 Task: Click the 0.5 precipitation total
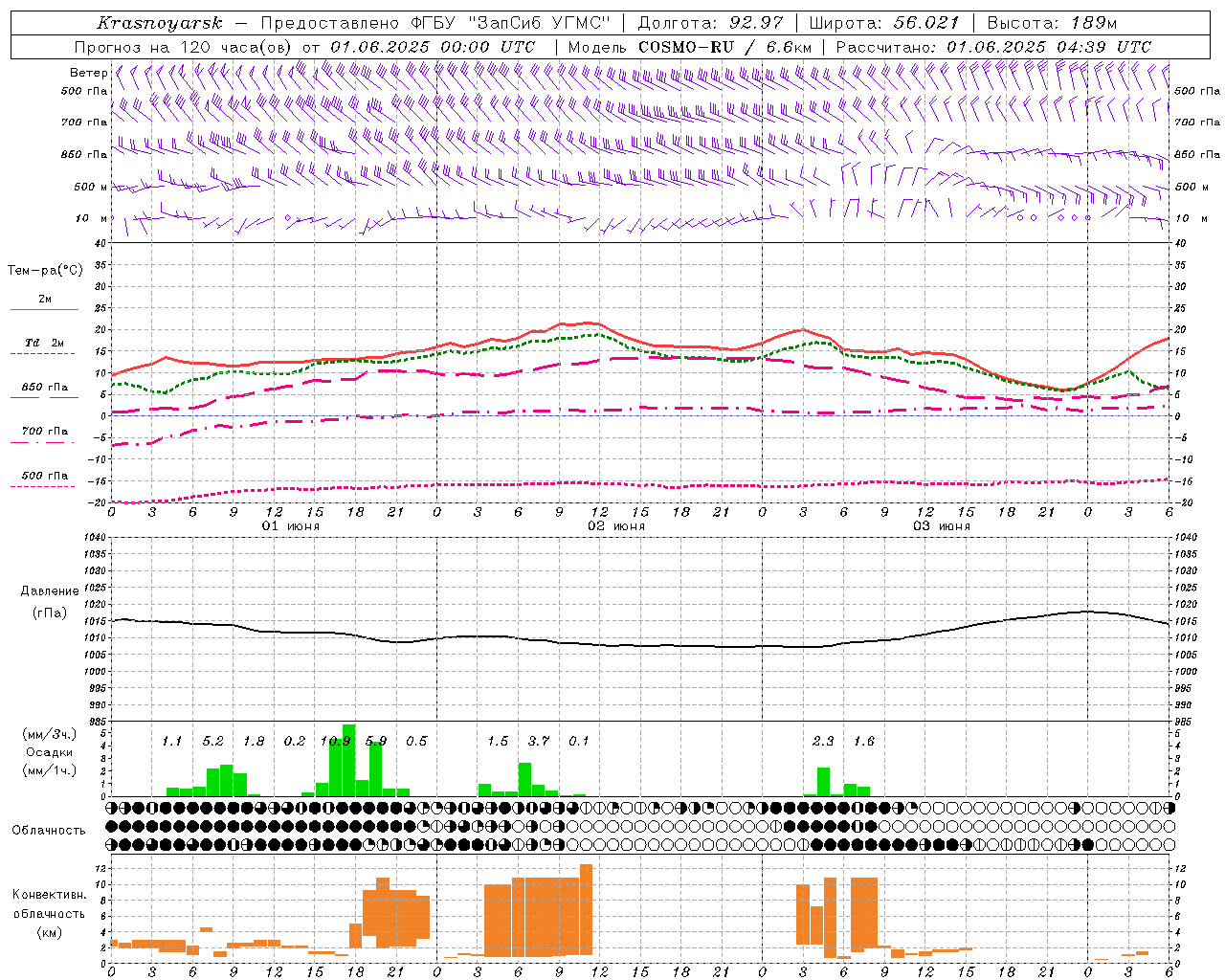point(416,742)
